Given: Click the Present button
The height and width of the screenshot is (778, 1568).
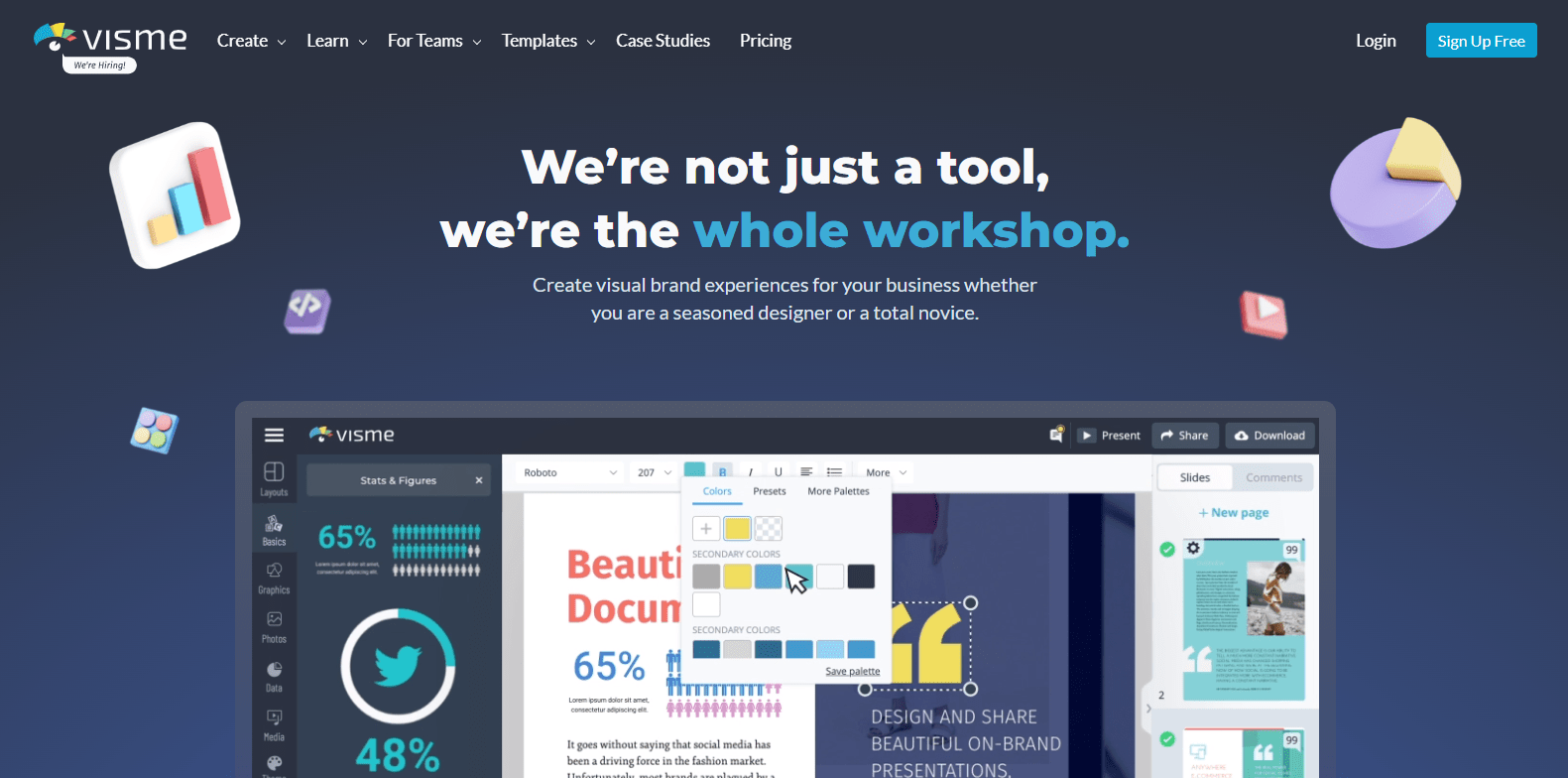Looking at the screenshot, I should (1111, 435).
